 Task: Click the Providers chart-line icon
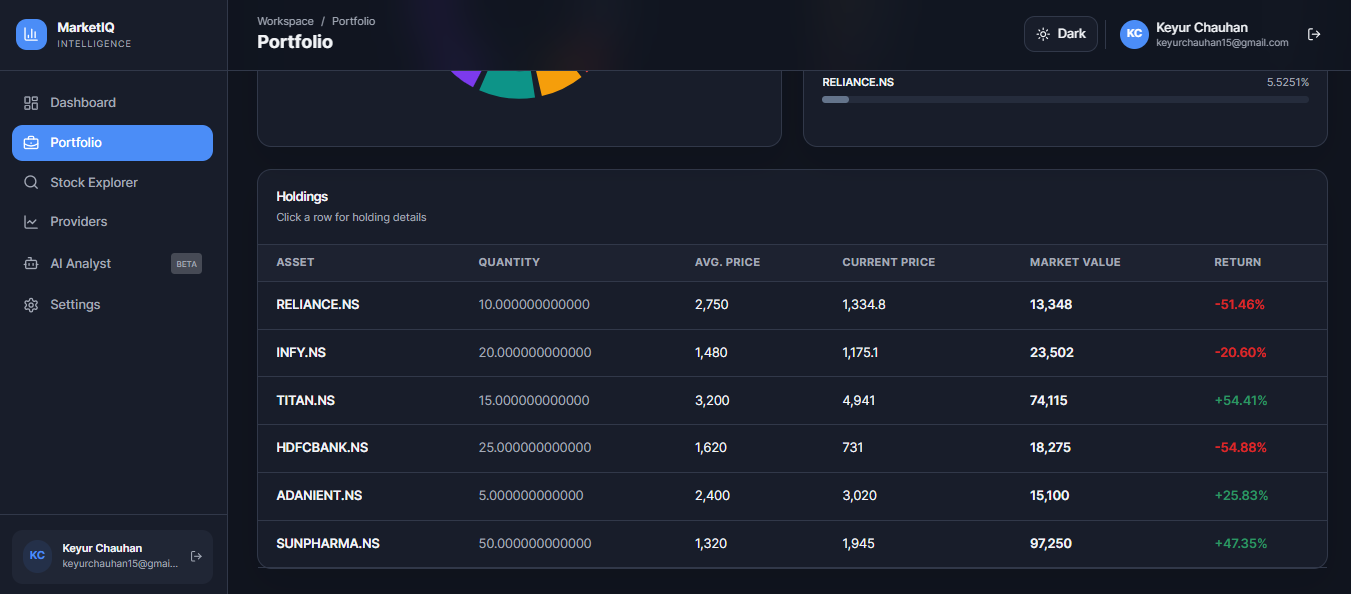[x=31, y=222]
